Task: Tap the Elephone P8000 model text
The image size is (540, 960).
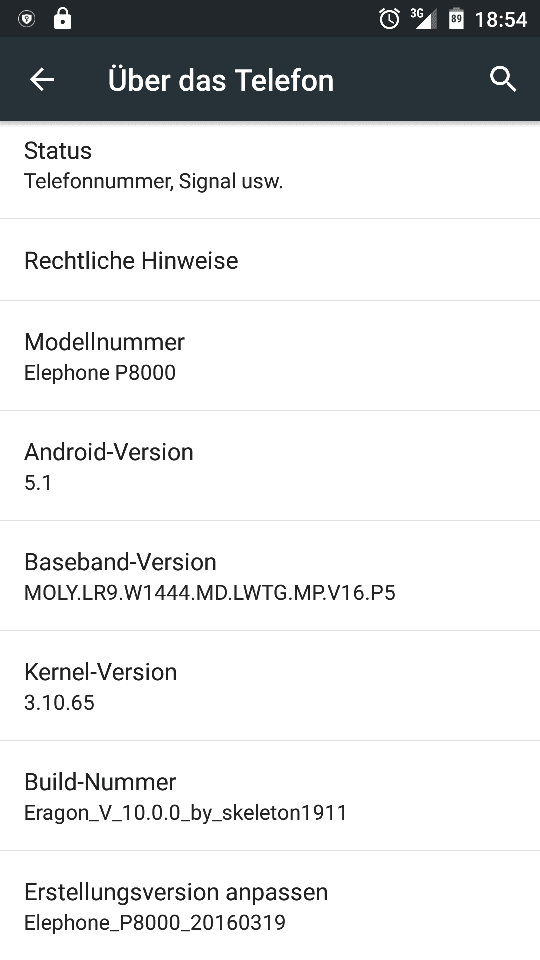Action: tap(100, 373)
